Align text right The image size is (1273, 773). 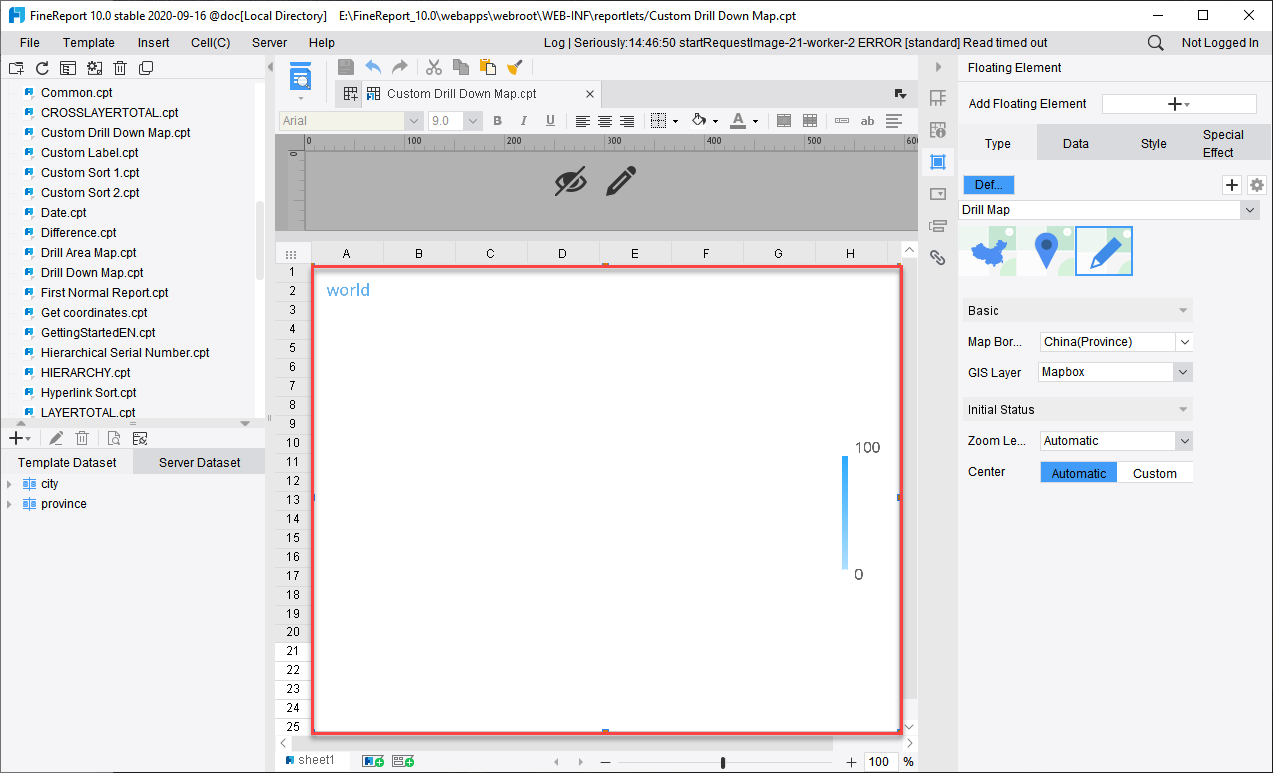coord(627,121)
